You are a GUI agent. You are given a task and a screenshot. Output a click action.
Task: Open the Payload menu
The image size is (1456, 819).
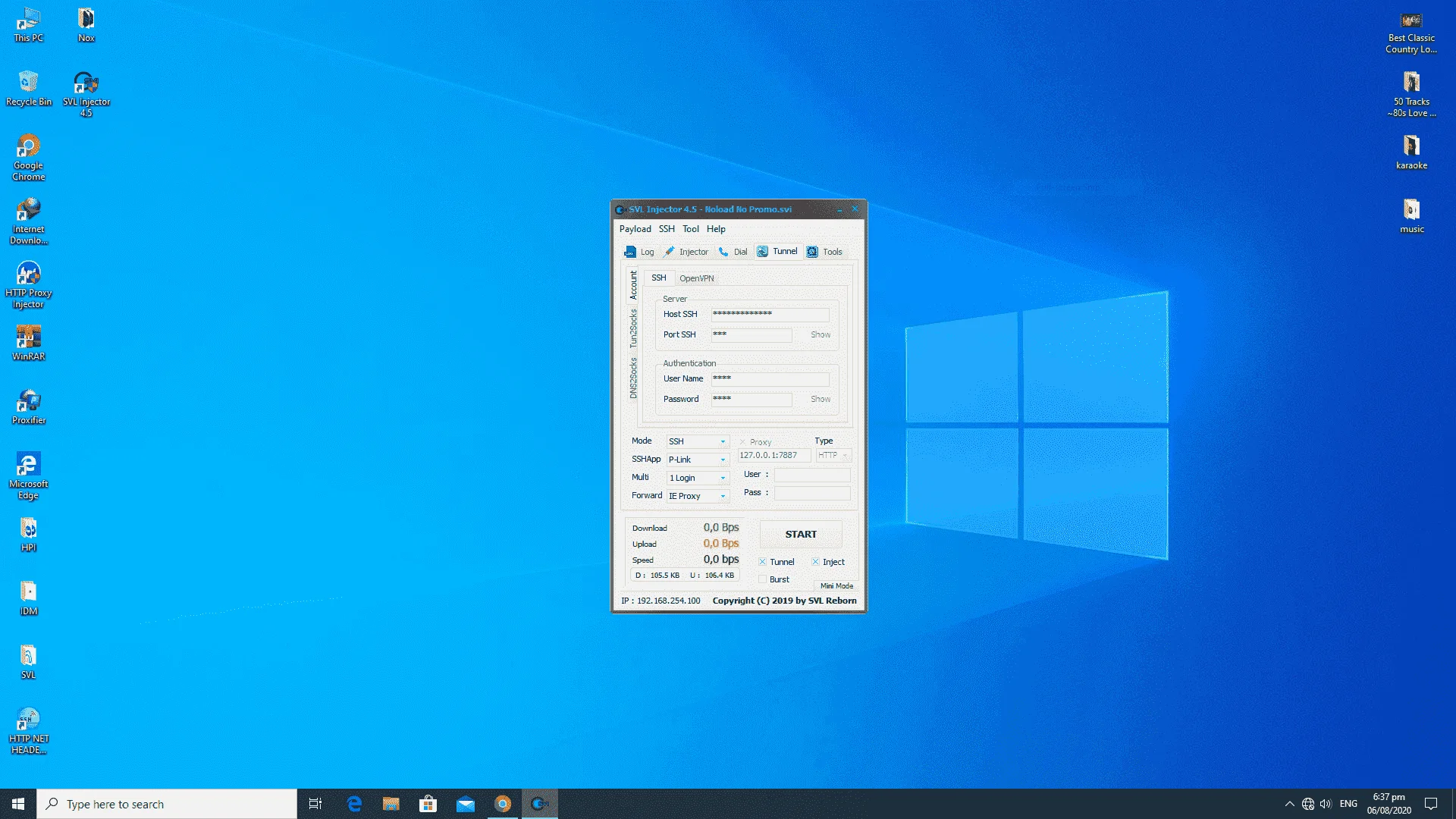pos(635,229)
